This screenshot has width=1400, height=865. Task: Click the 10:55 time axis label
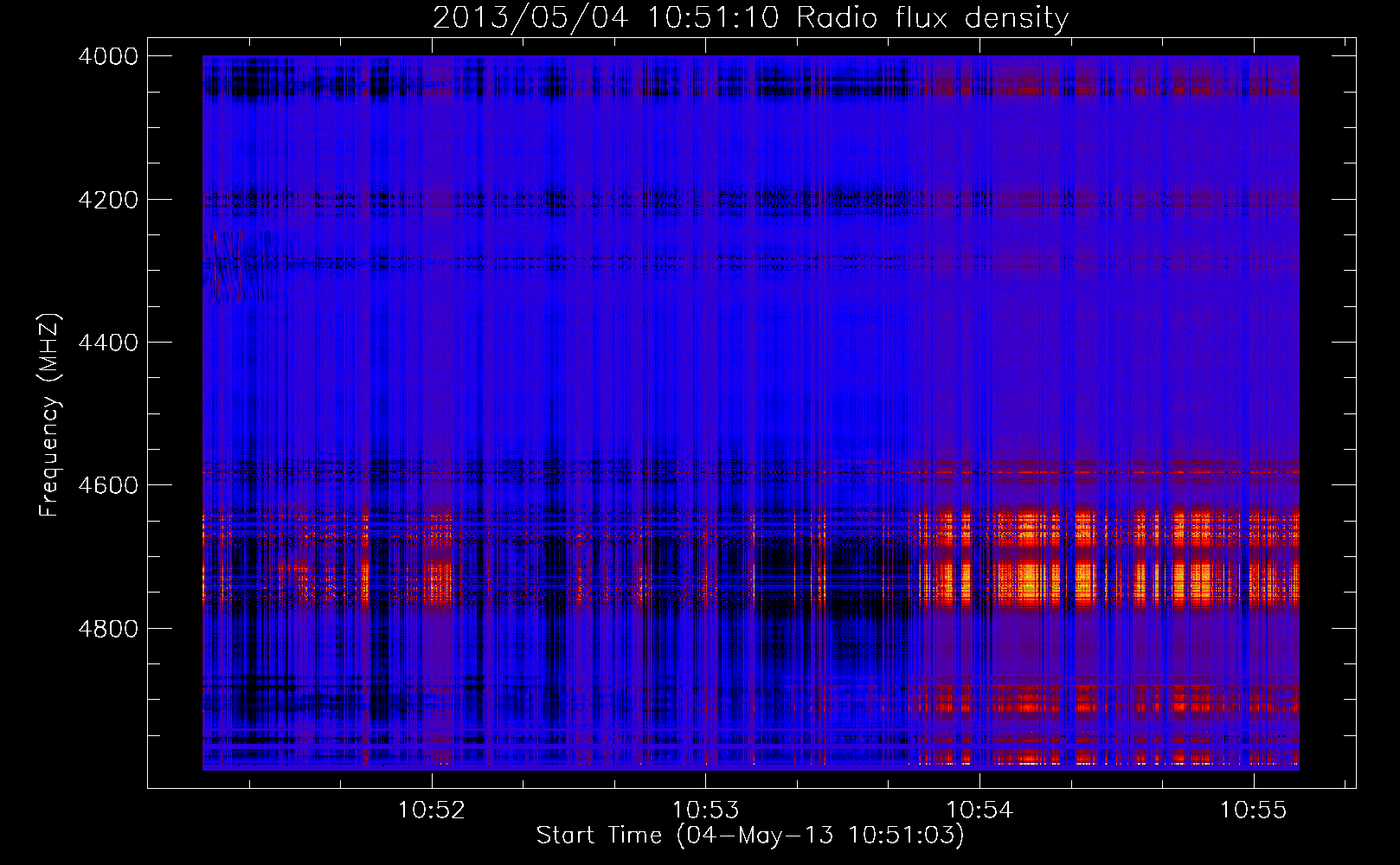(x=1254, y=811)
